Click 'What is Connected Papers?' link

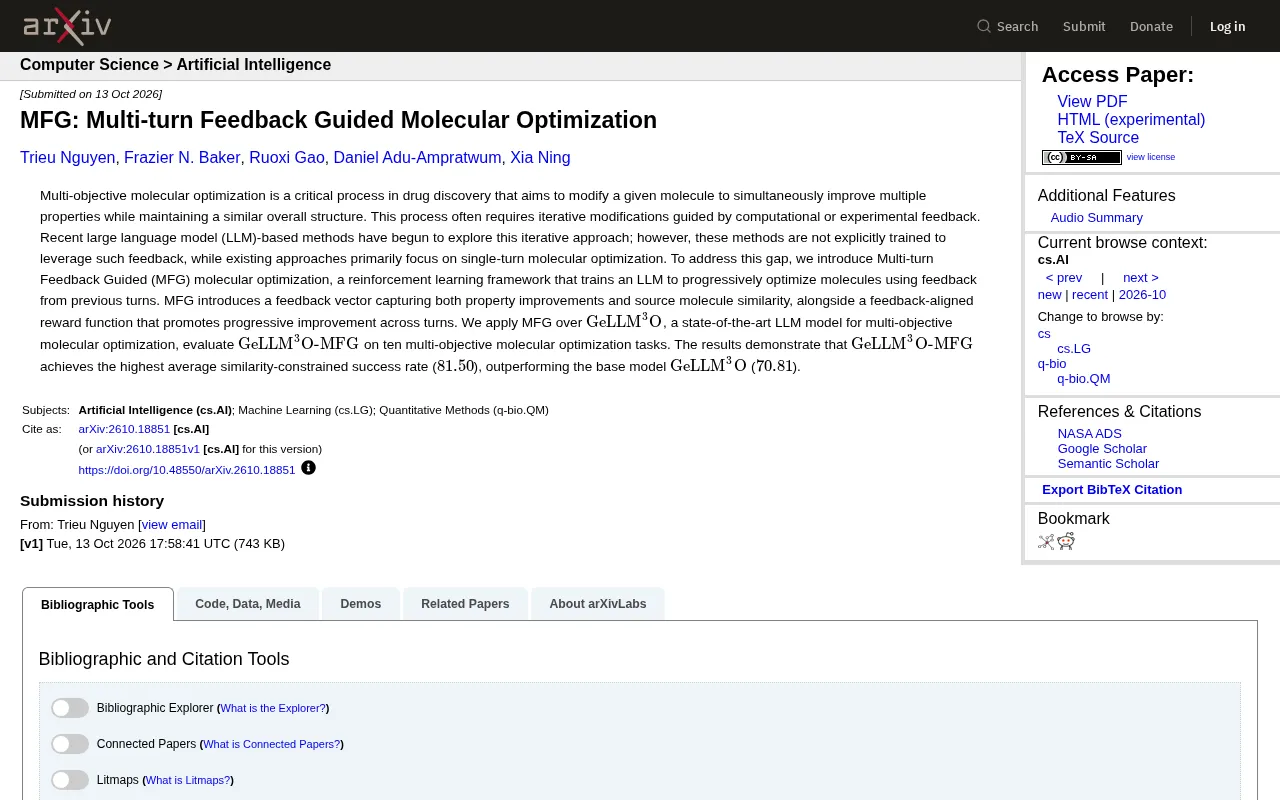pyautogui.click(x=272, y=744)
